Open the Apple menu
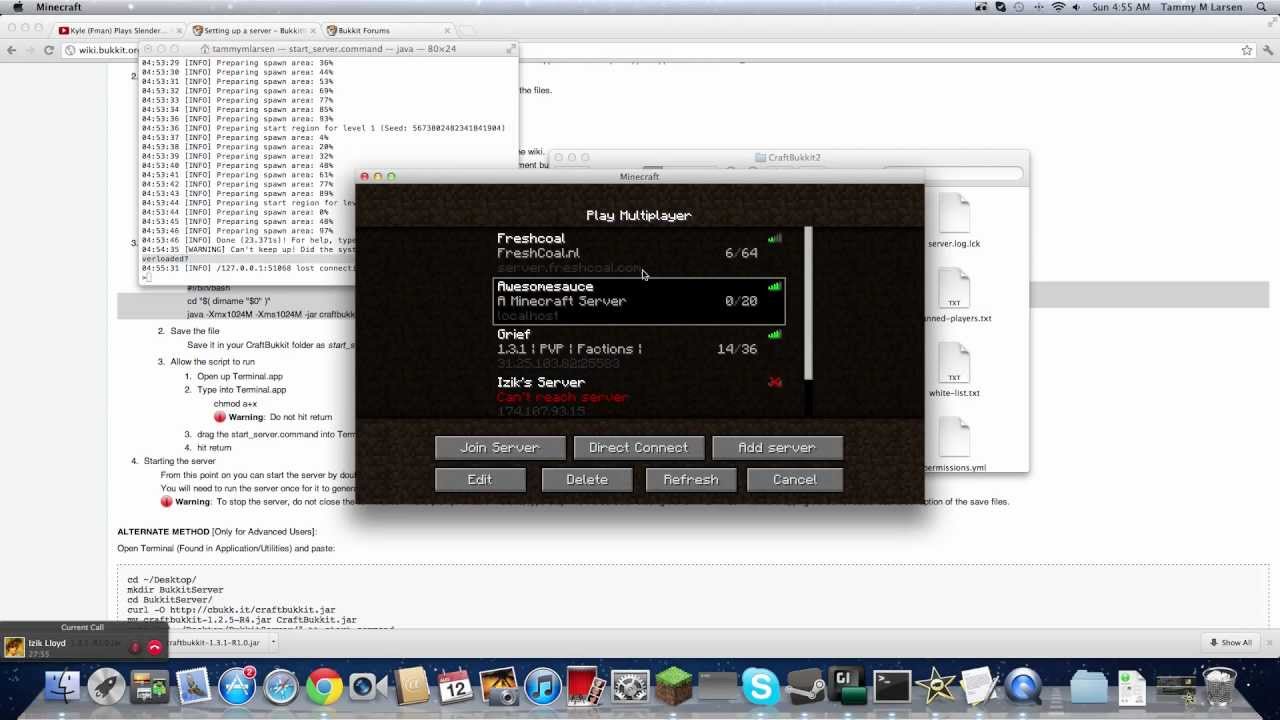The image size is (1280, 720). (x=17, y=7)
